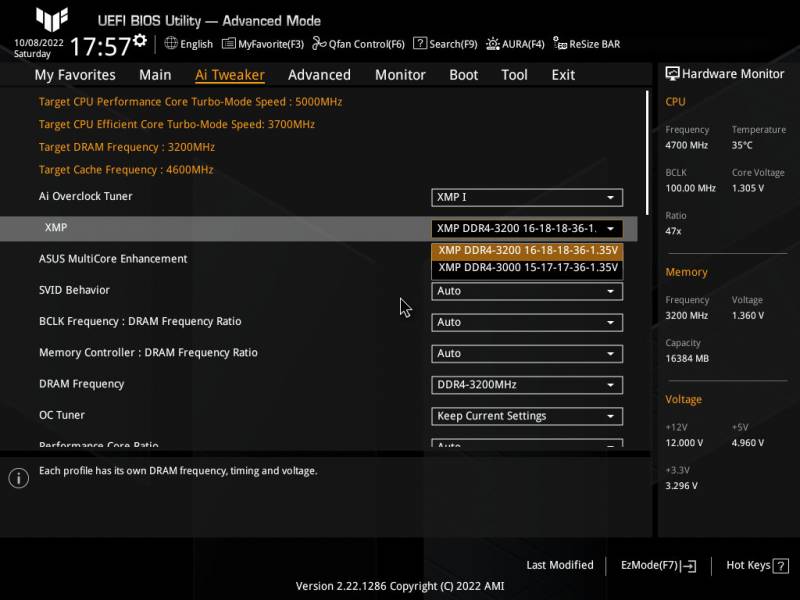This screenshot has width=800, height=600.
Task: Click the 16384 MB capacity value
Action: point(687,359)
